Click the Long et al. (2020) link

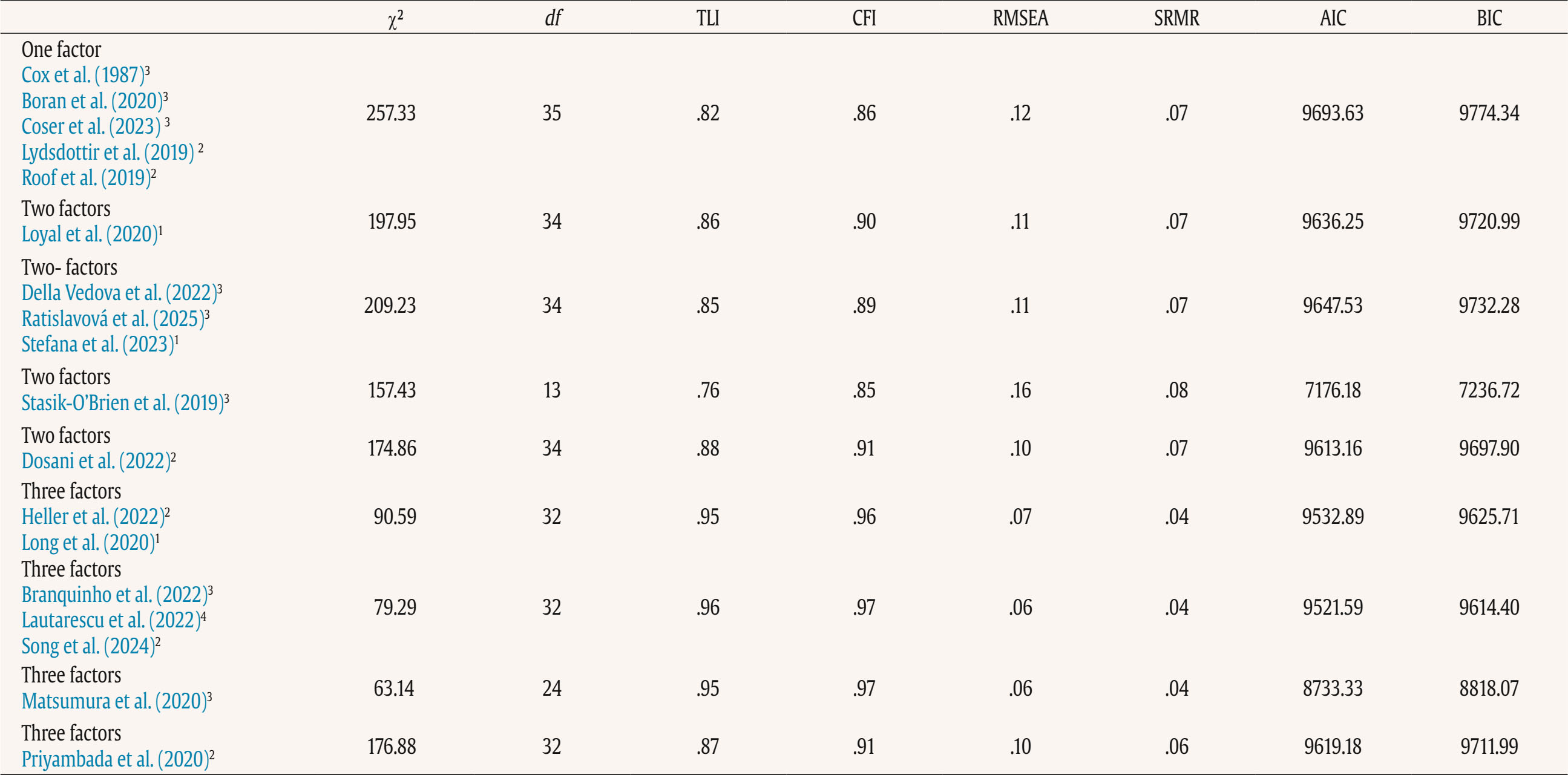[x=88, y=543]
